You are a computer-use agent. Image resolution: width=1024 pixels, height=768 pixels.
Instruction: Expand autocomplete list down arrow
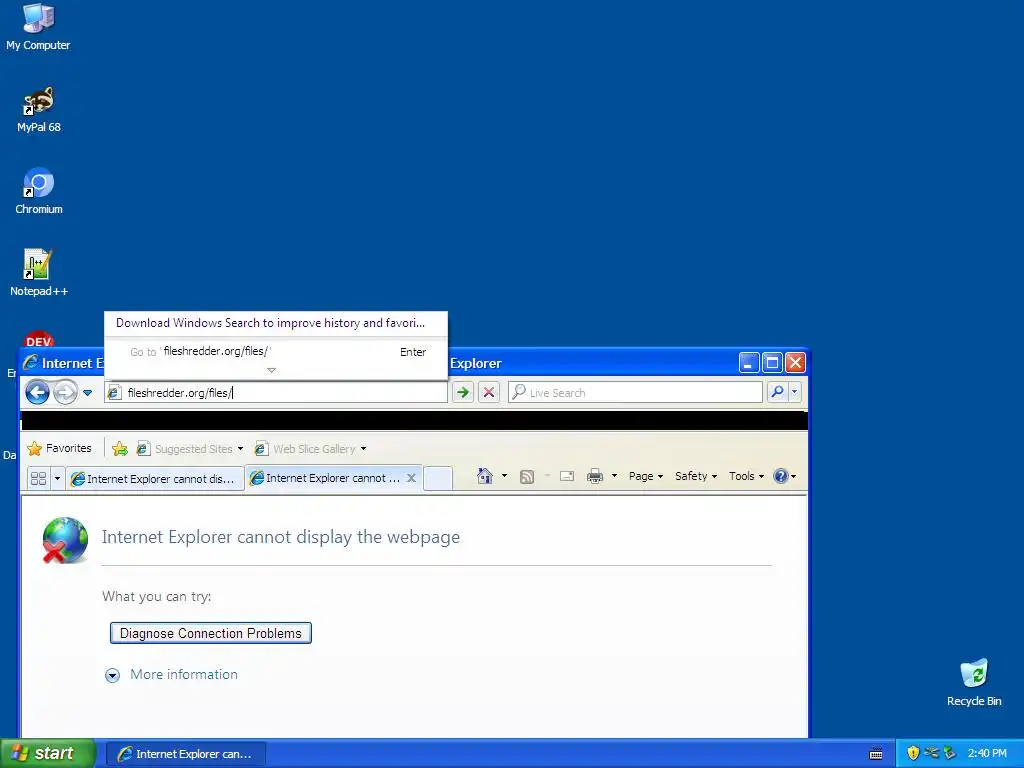[272, 370]
